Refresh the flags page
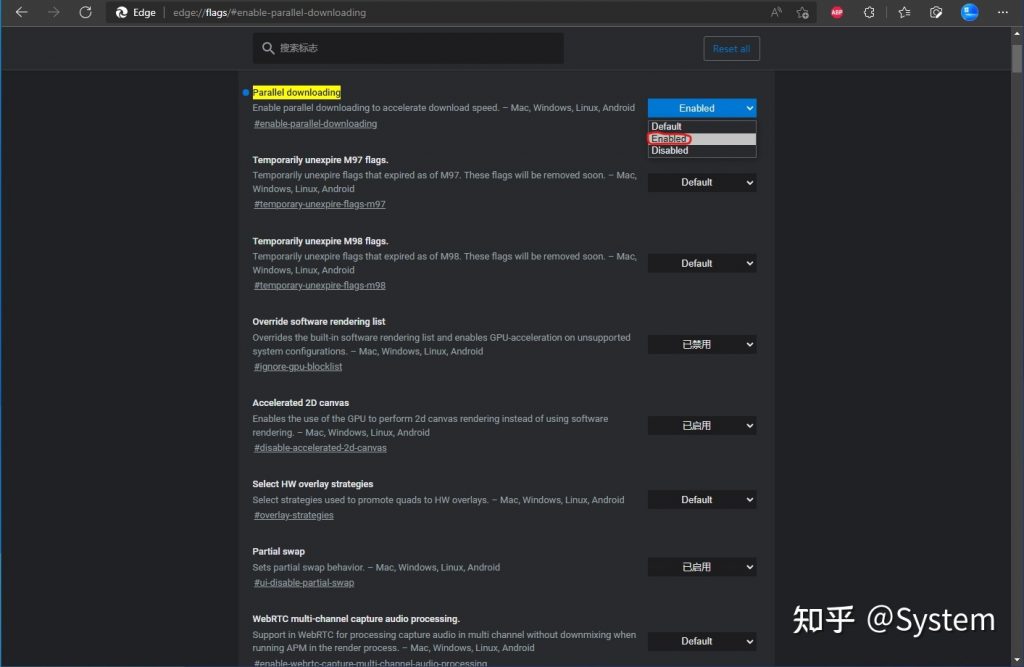The height and width of the screenshot is (667, 1024). click(x=85, y=12)
